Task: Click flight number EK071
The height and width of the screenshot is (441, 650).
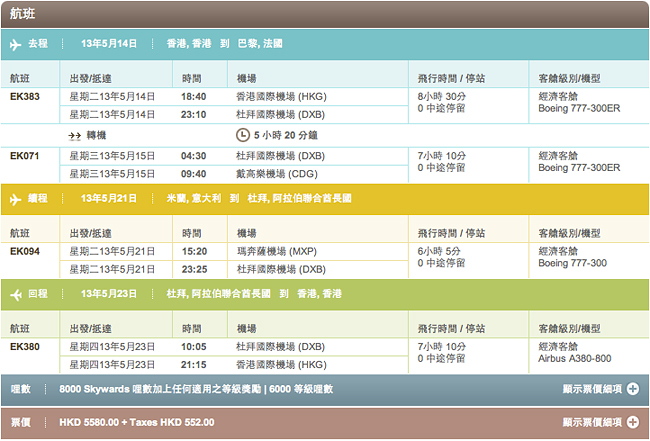Action: [25, 156]
